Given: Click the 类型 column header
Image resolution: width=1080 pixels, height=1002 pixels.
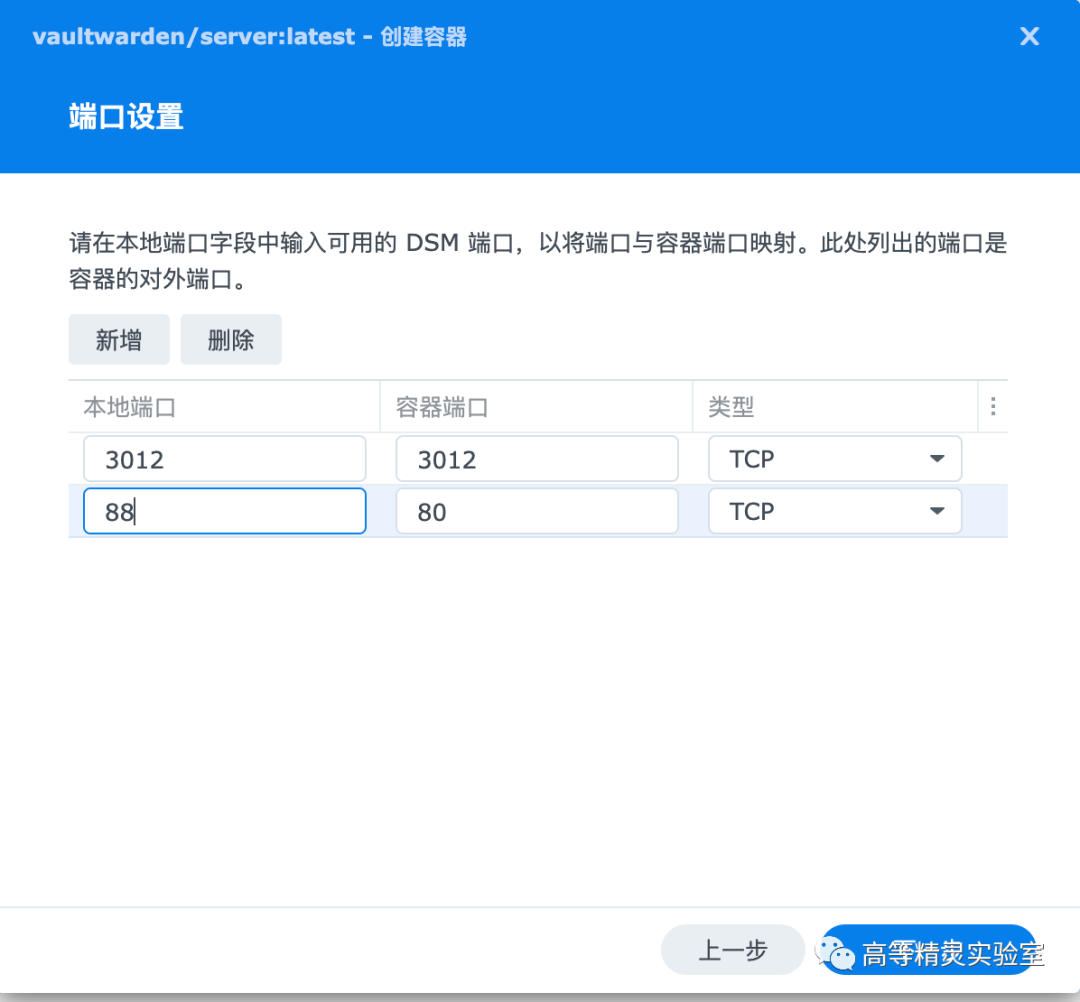Looking at the screenshot, I should (835, 407).
